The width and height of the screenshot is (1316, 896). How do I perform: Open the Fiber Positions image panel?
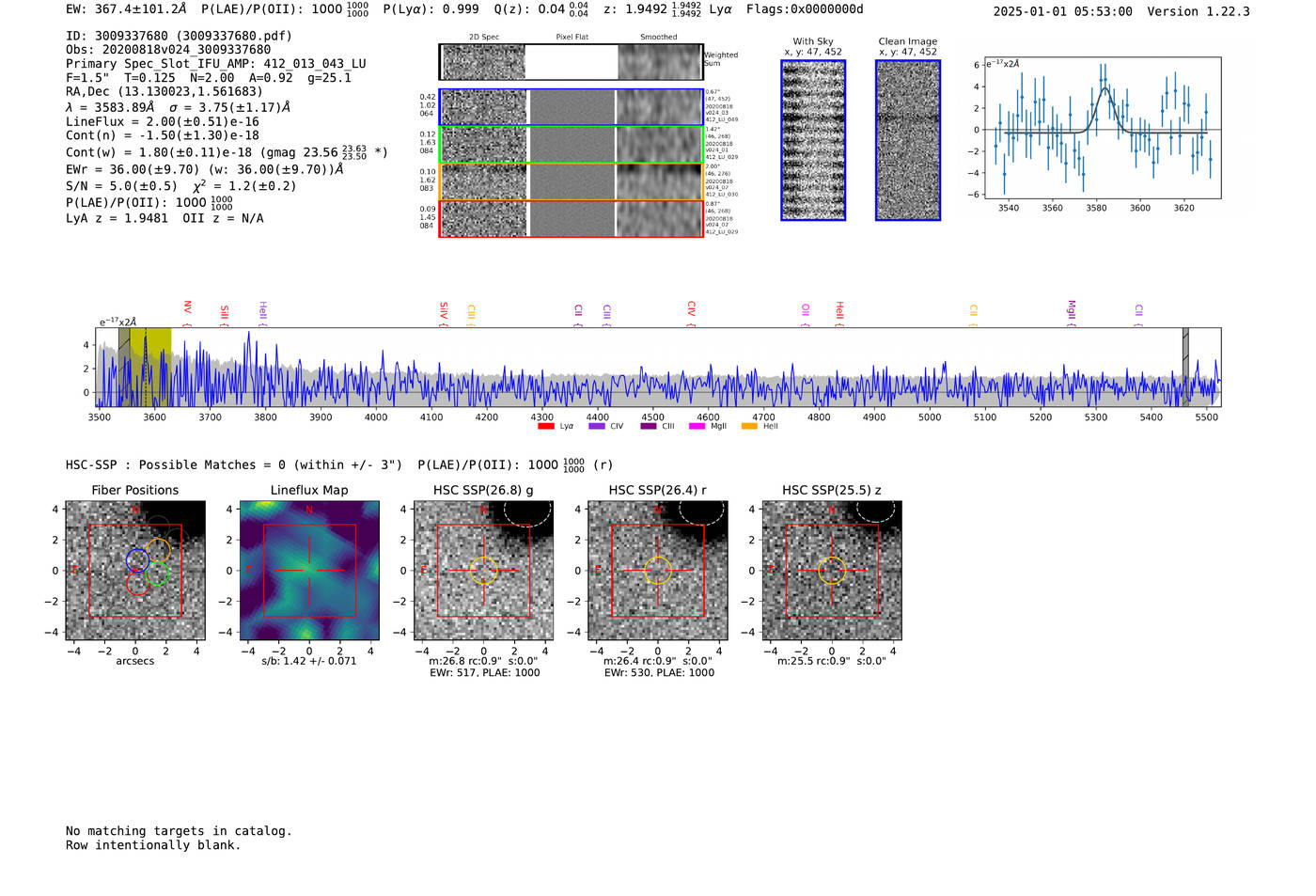click(x=135, y=571)
